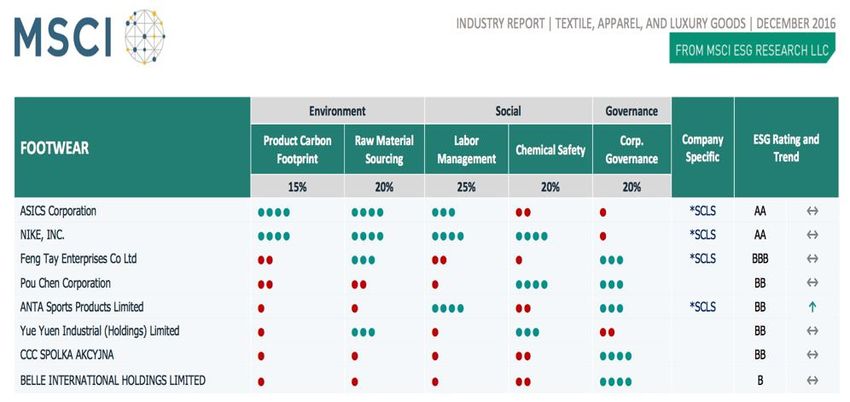Screen dimensions: 850x402
Task: Click the Yue Yuen Industrial (Holdings) Limited row name
Action: pos(99,330)
